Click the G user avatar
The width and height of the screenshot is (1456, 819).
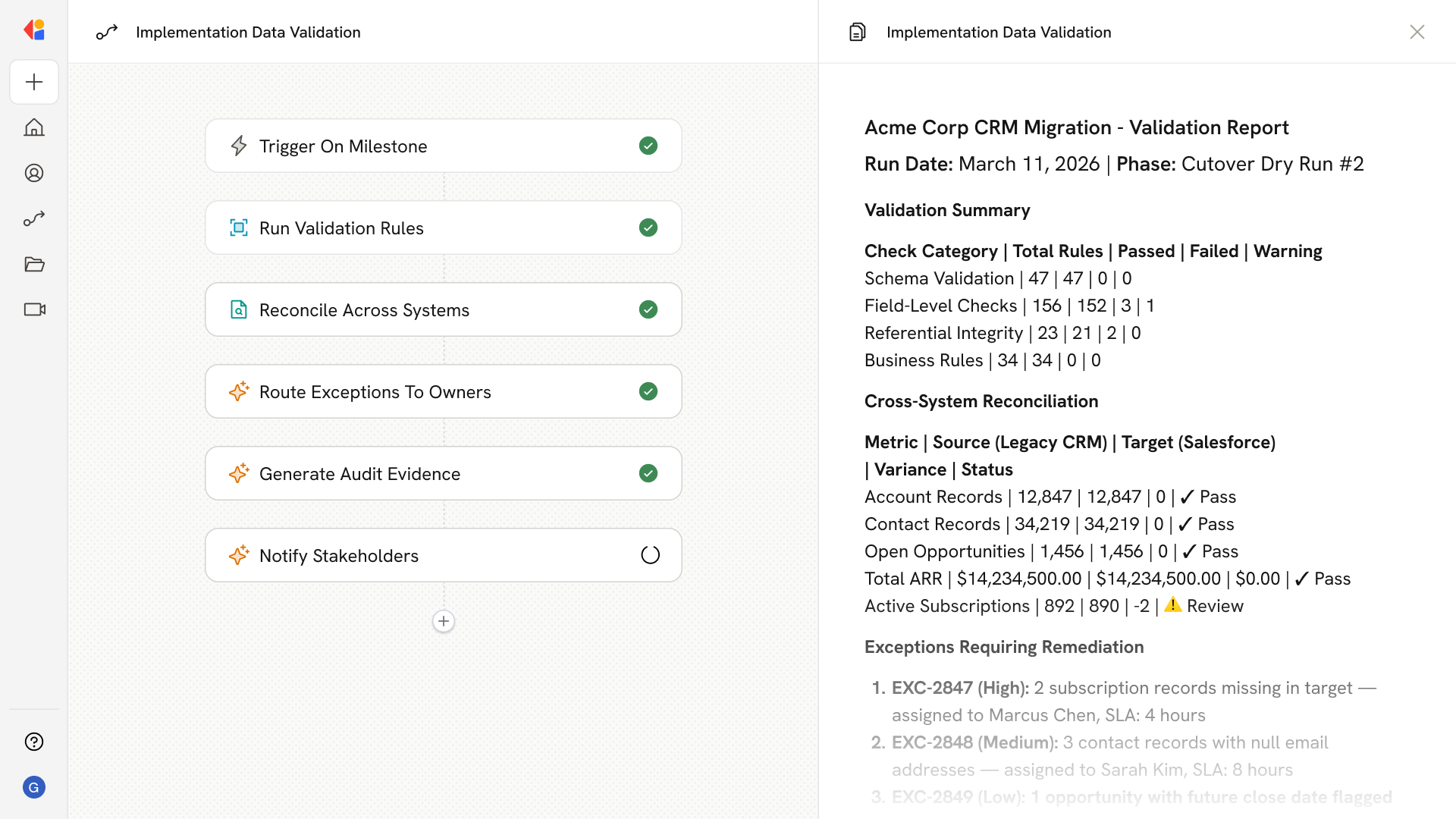coord(34,787)
